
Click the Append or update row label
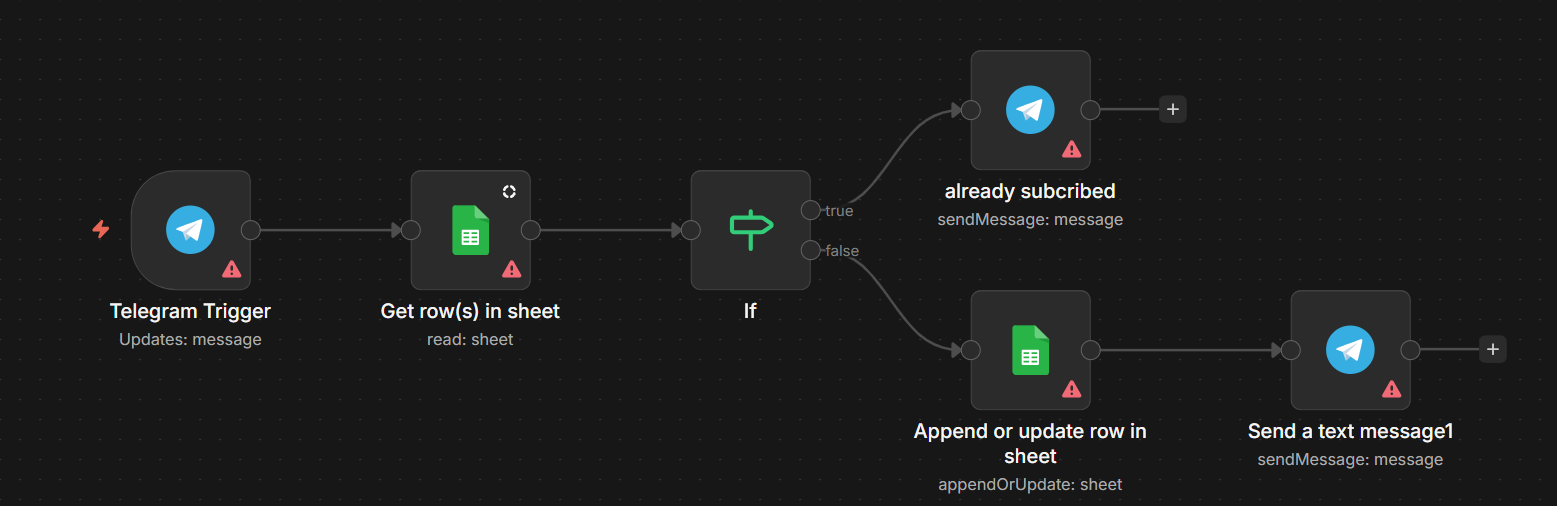(x=1030, y=443)
